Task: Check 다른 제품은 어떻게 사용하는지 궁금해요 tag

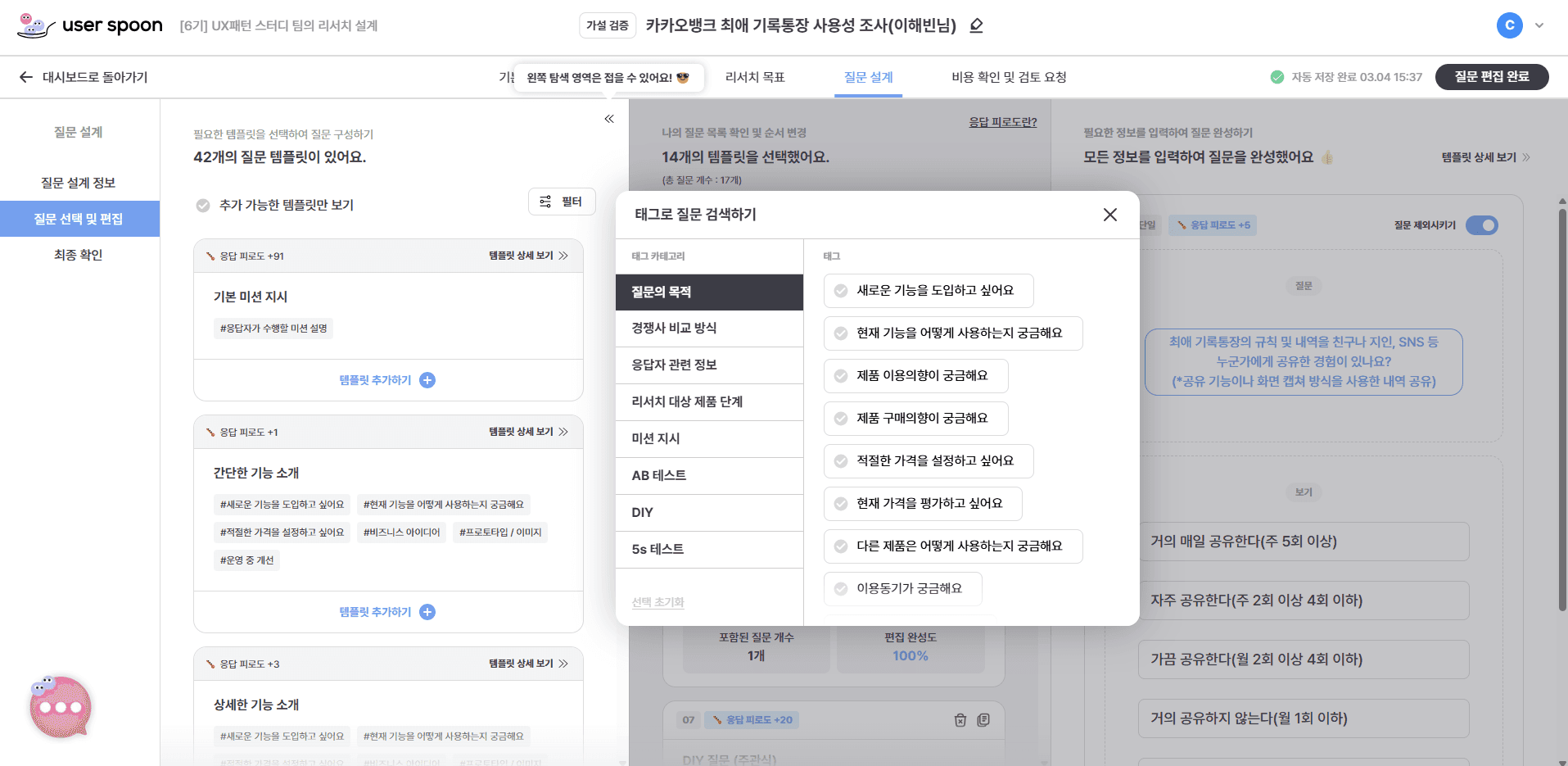Action: tap(953, 546)
